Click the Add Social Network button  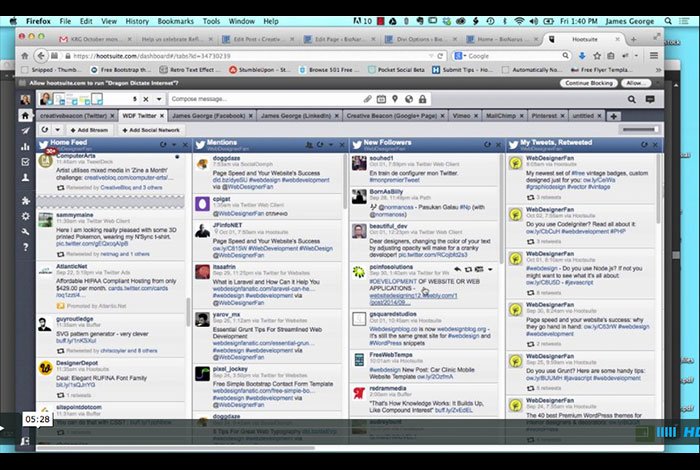(x=151, y=130)
